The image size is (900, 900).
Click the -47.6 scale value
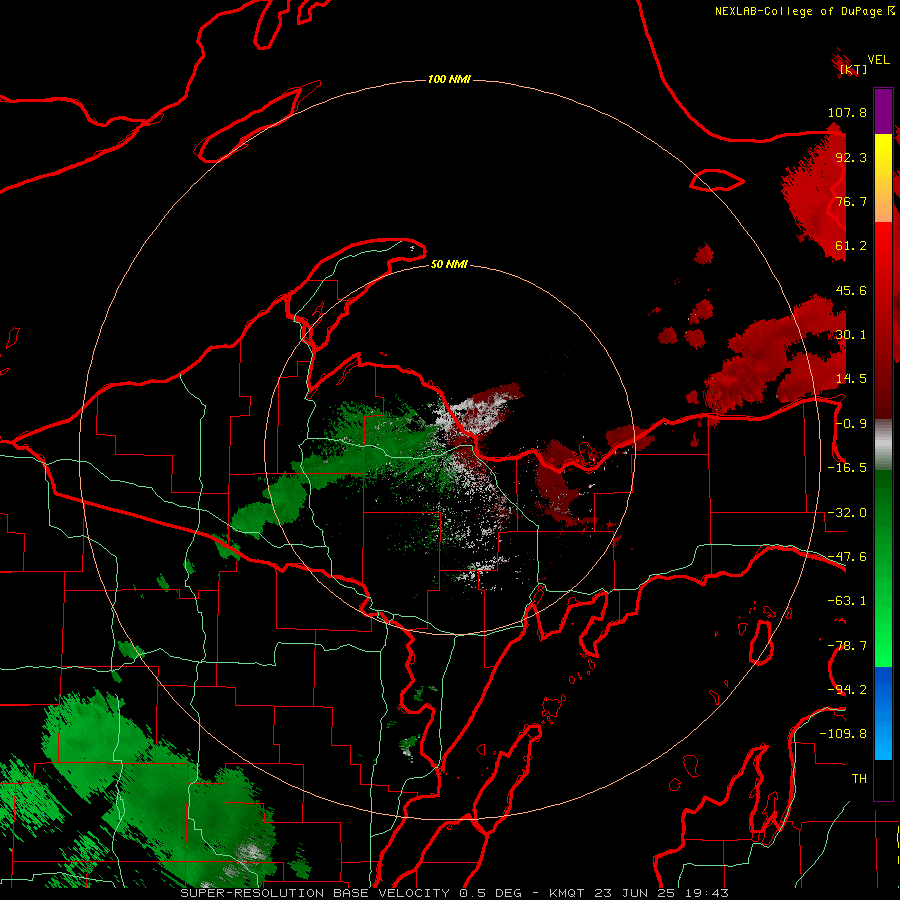coord(847,557)
